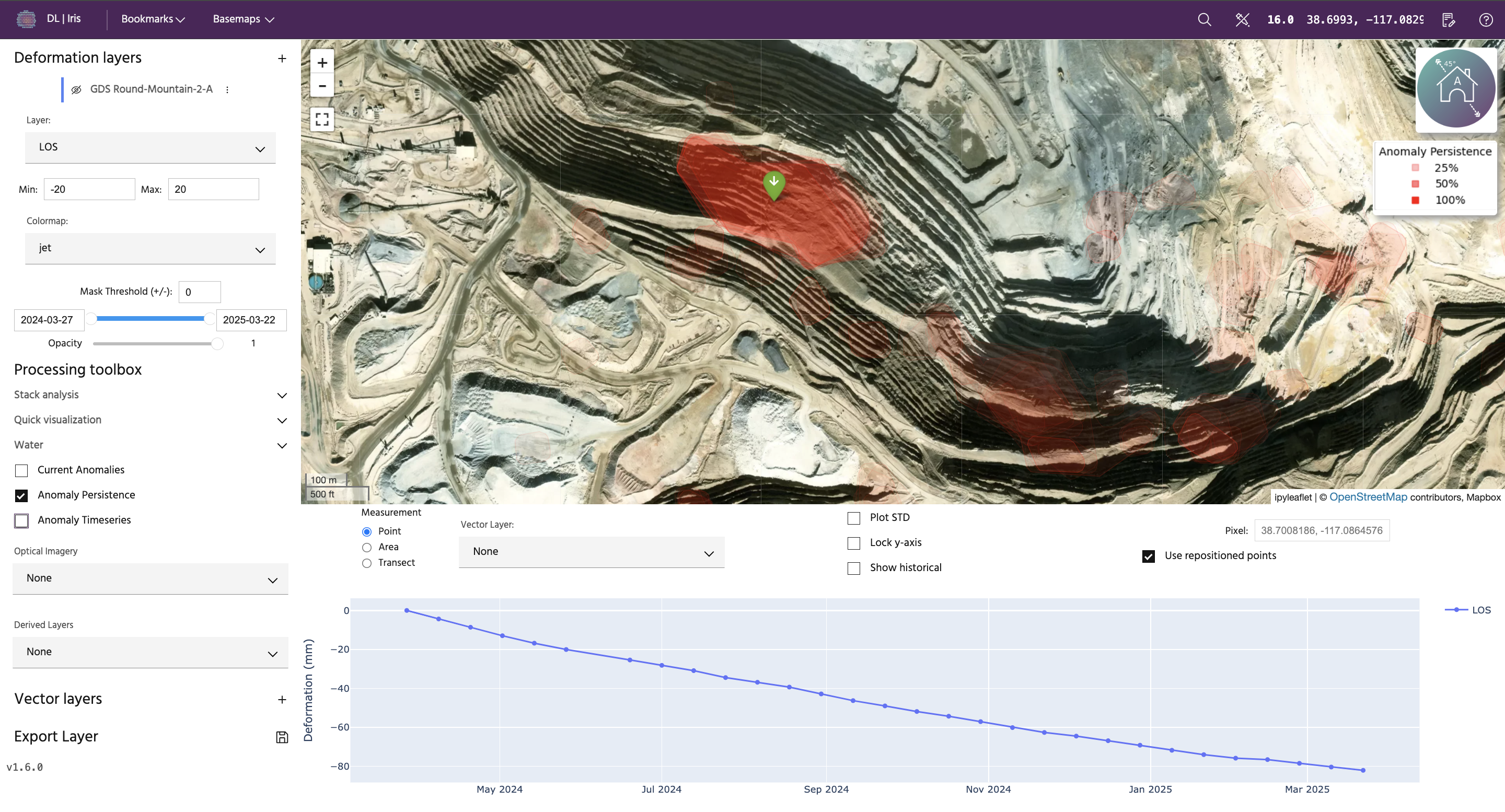Enable the Current Anomalies checkbox

[x=21, y=470]
